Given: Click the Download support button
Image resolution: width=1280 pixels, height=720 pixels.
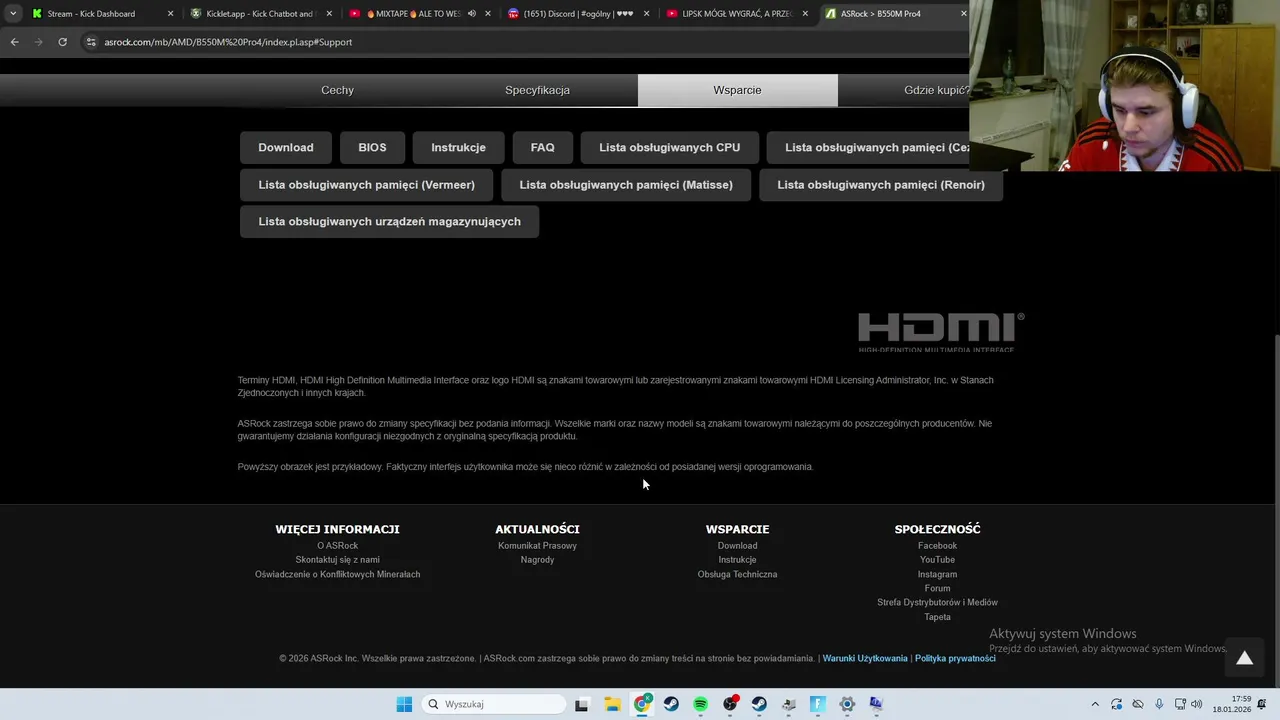Looking at the screenshot, I should 286,147.
